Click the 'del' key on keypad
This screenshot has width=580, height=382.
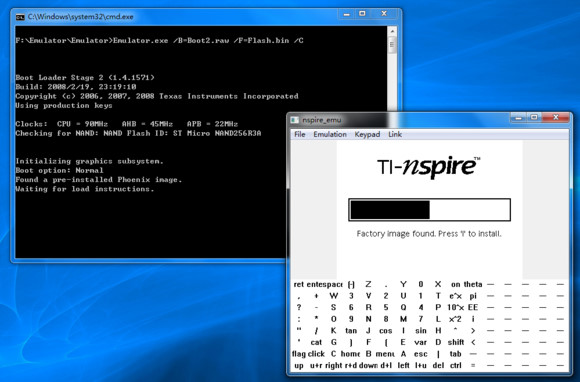coord(438,365)
